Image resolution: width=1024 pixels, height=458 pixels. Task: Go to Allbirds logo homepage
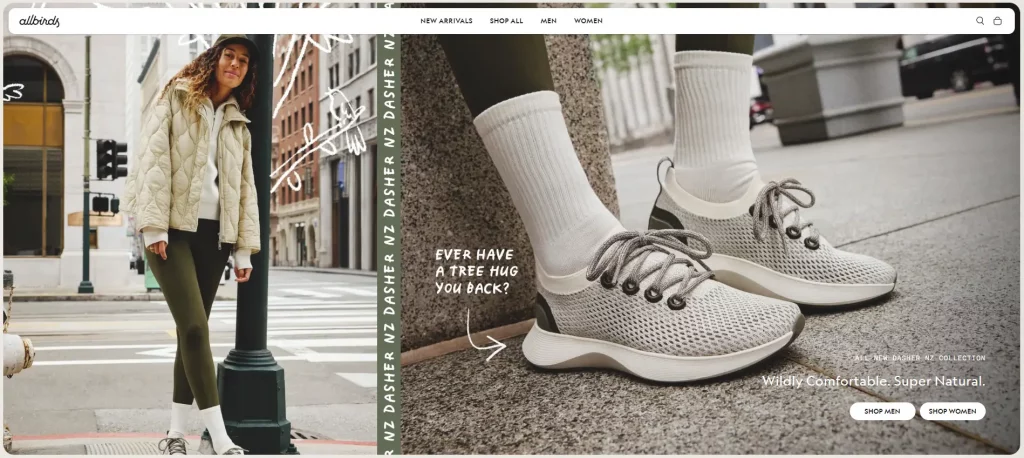coord(39,21)
